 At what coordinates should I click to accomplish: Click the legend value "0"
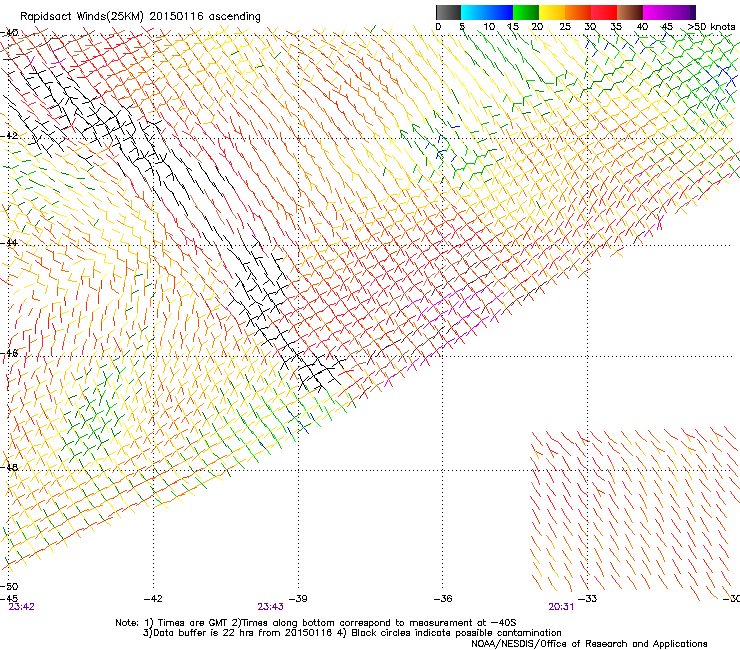click(438, 27)
